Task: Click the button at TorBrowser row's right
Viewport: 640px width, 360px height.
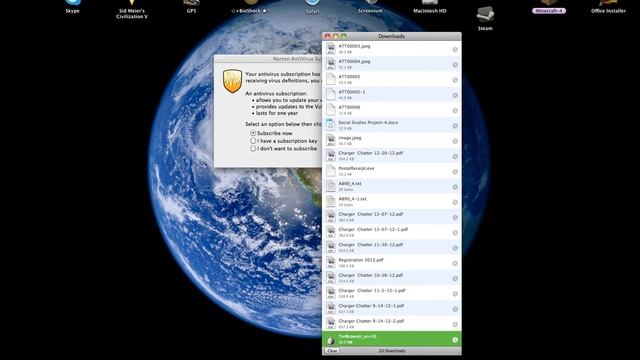Action: (455, 340)
